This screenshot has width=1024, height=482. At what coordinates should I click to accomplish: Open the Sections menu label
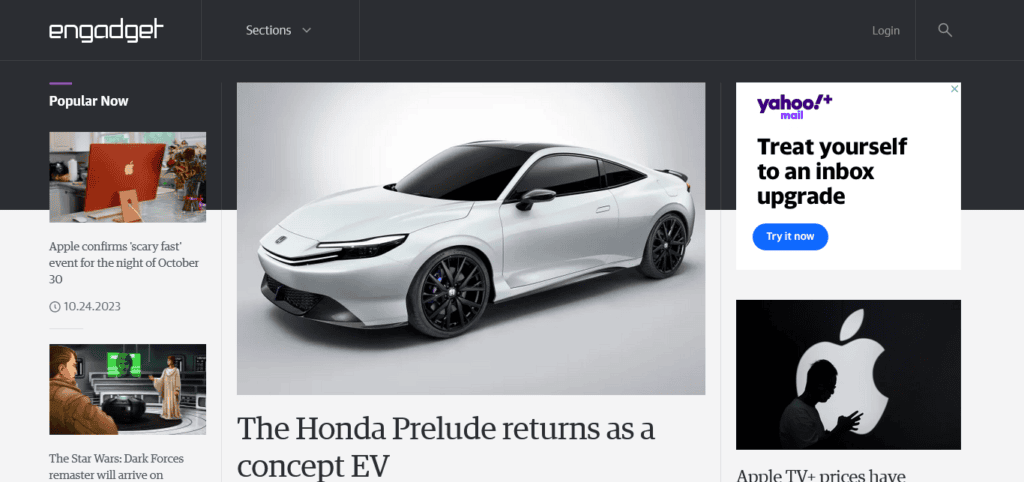pyautogui.click(x=268, y=30)
